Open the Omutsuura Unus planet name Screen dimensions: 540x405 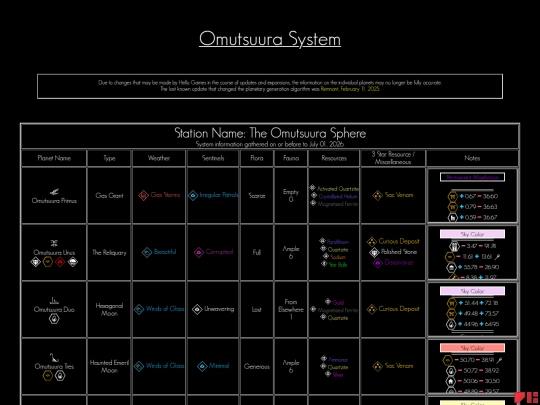pyautogui.click(x=54, y=252)
